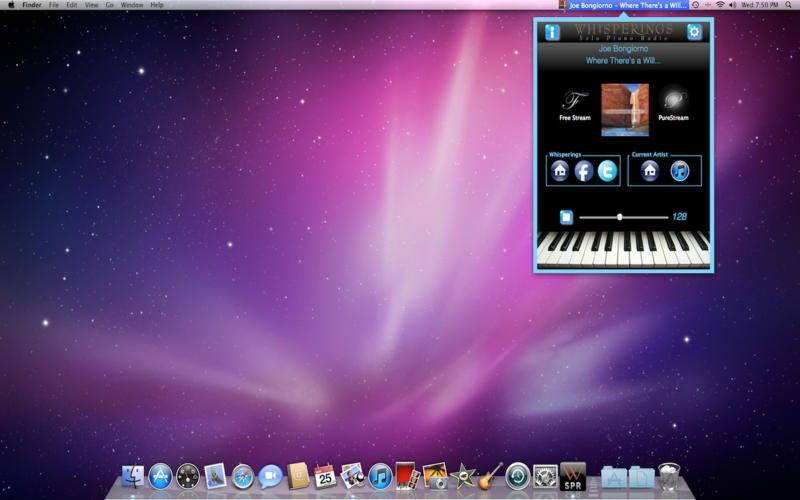This screenshot has width=800, height=500.
Task: Open the Trash in the Dock
Action: pos(669,477)
